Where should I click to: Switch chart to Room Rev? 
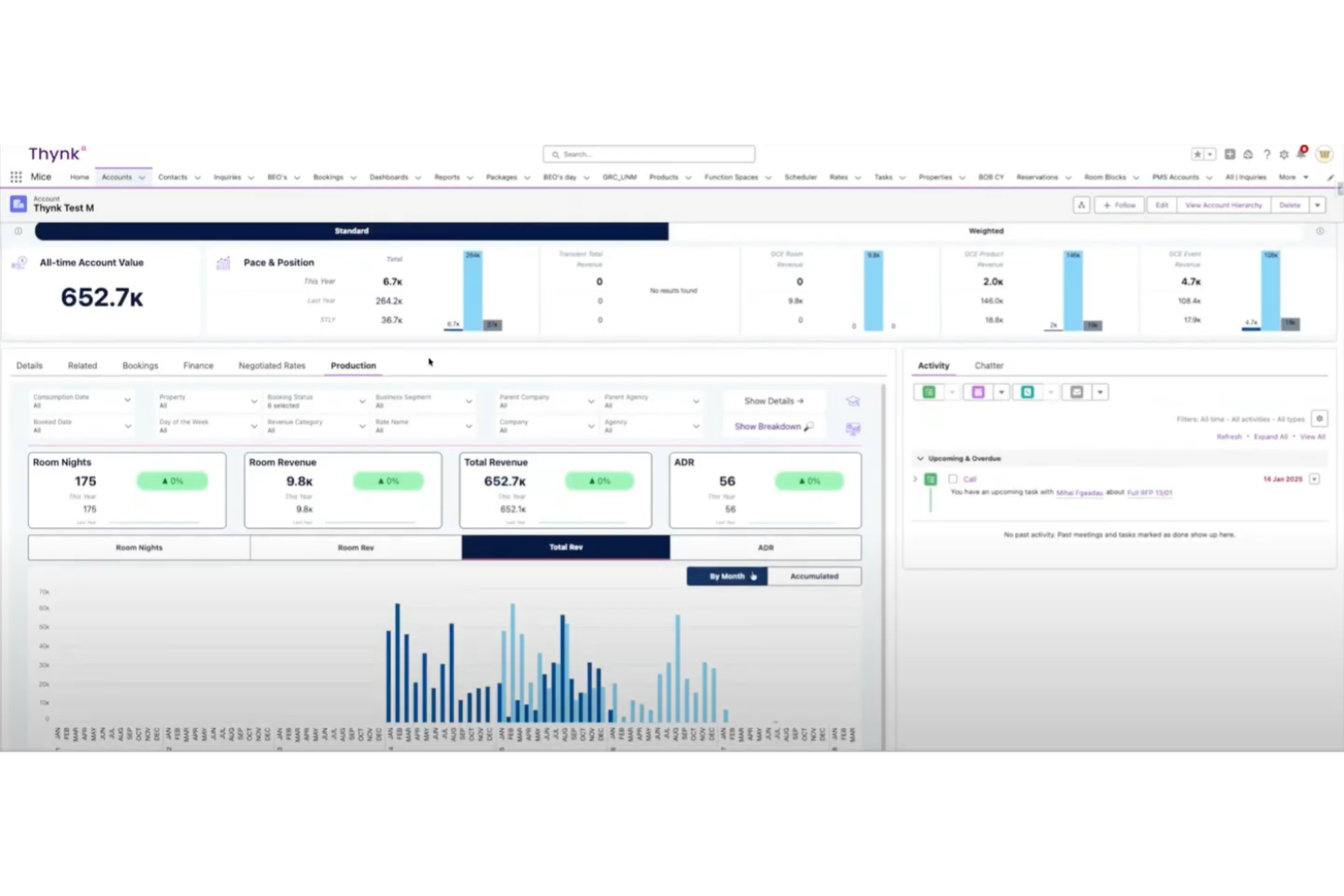[x=356, y=547]
